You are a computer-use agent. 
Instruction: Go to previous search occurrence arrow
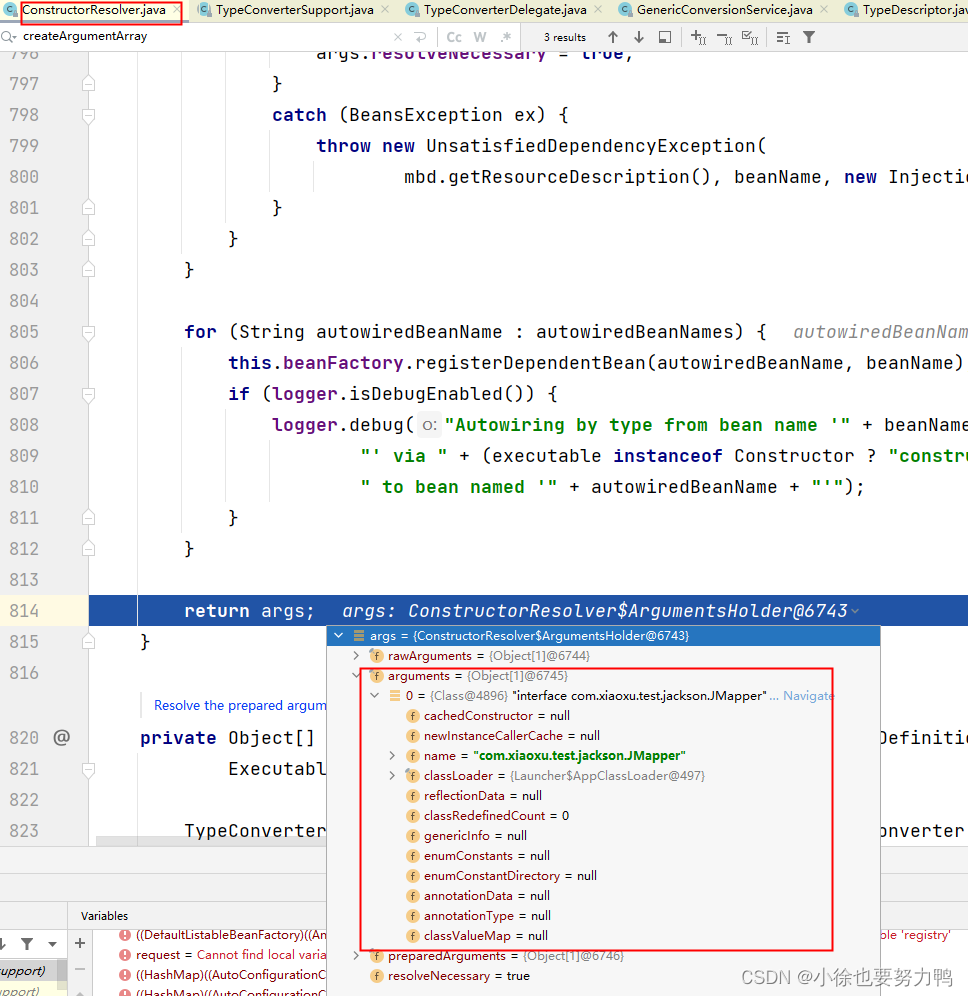[x=613, y=37]
